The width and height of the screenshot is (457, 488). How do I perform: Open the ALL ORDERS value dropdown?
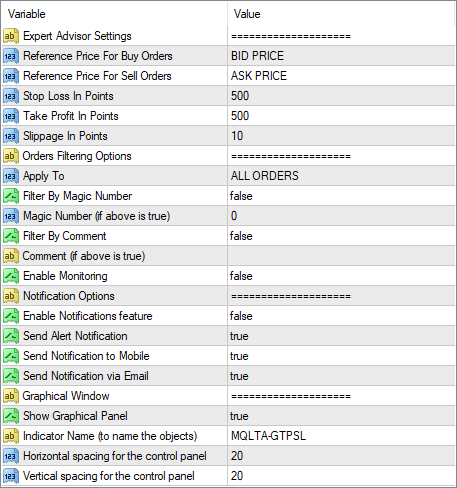341,176
